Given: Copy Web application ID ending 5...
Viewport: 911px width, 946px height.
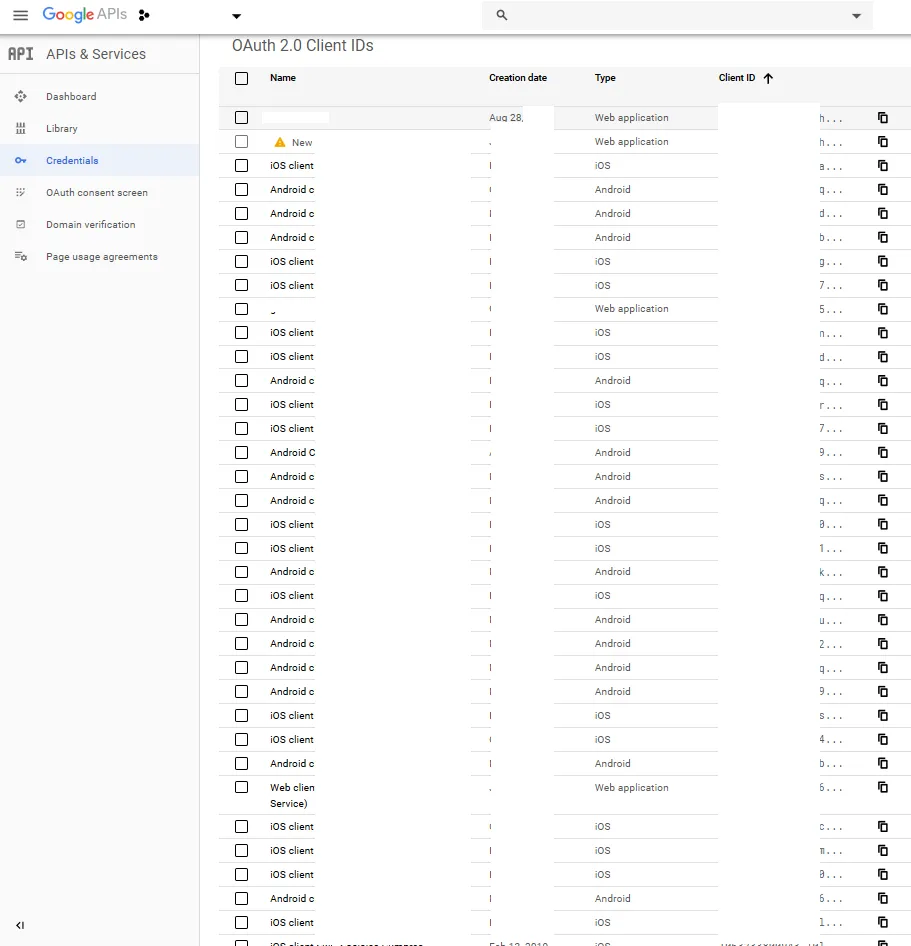Looking at the screenshot, I should (883, 309).
